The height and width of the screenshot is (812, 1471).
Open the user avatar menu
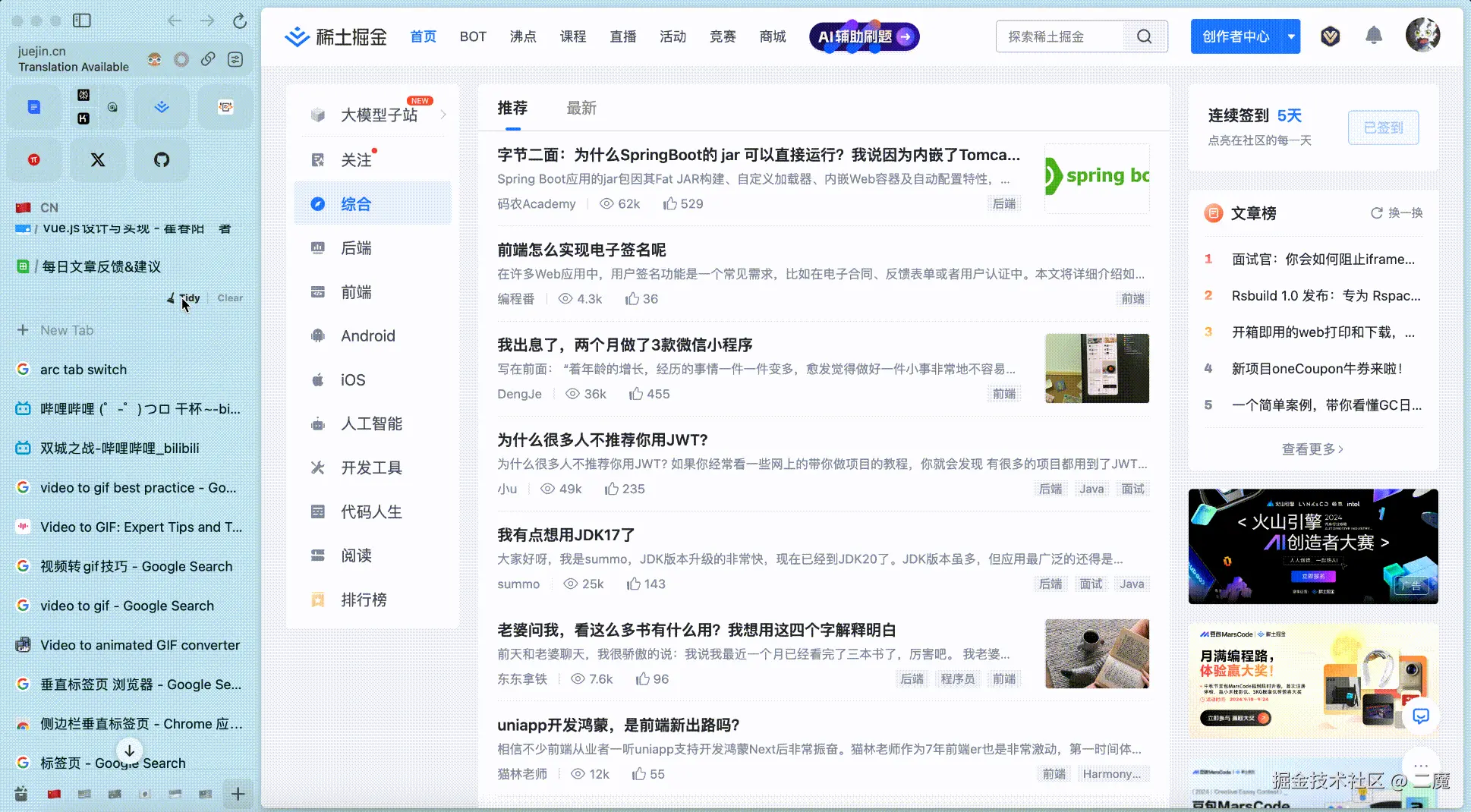[1422, 35]
